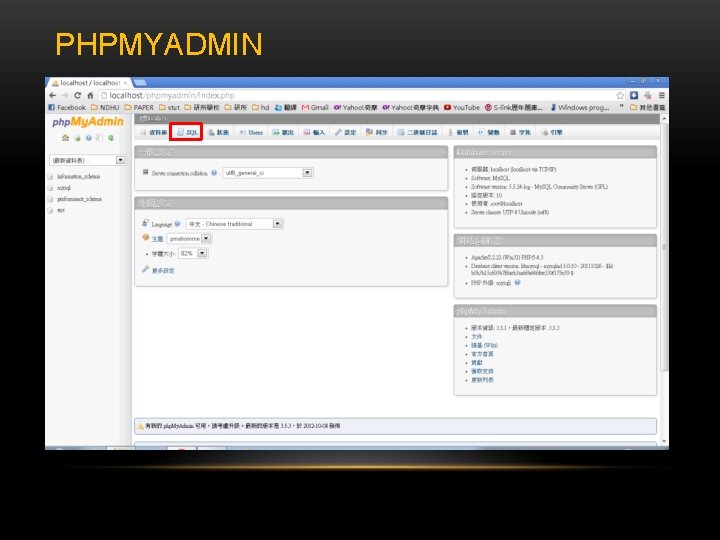Expand bookmarks overflow chevron in bookmarks bar

[x=621, y=107]
